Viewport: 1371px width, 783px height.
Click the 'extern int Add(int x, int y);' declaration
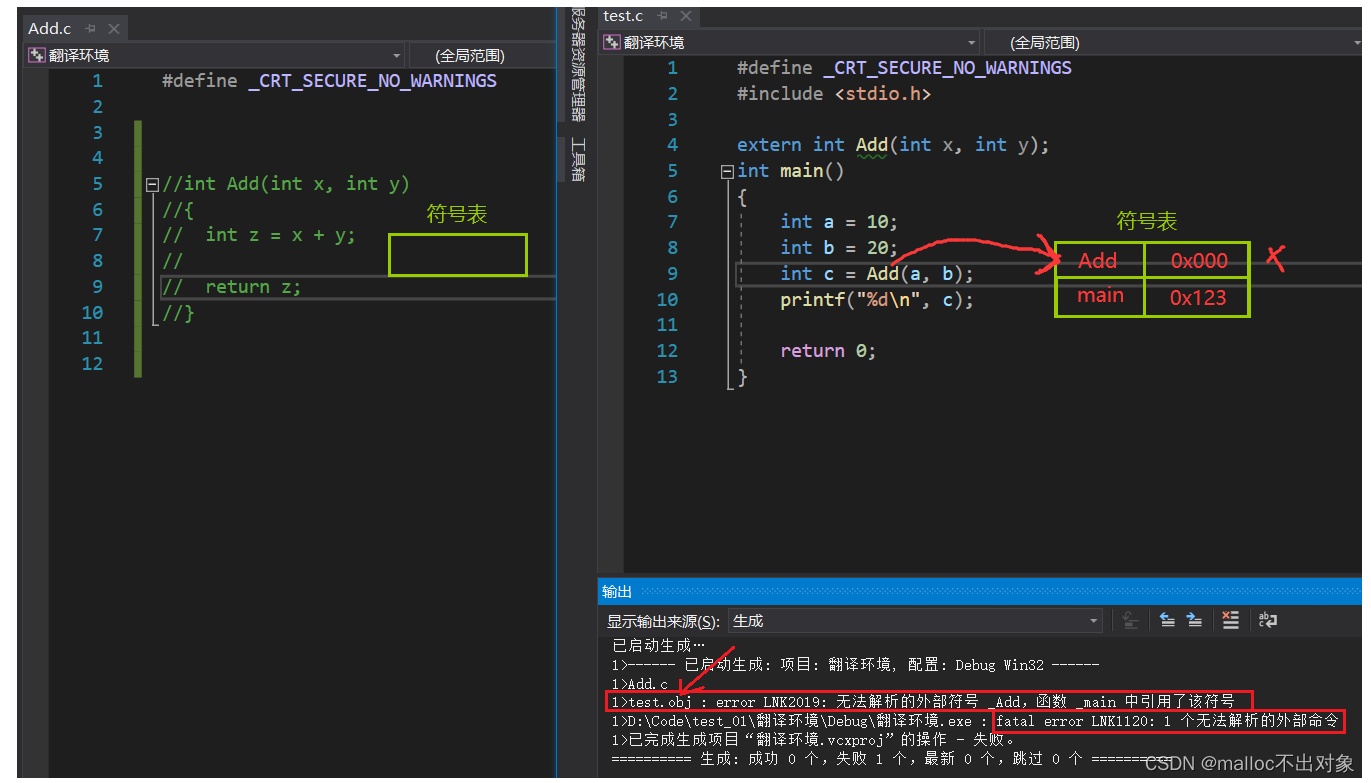click(893, 145)
